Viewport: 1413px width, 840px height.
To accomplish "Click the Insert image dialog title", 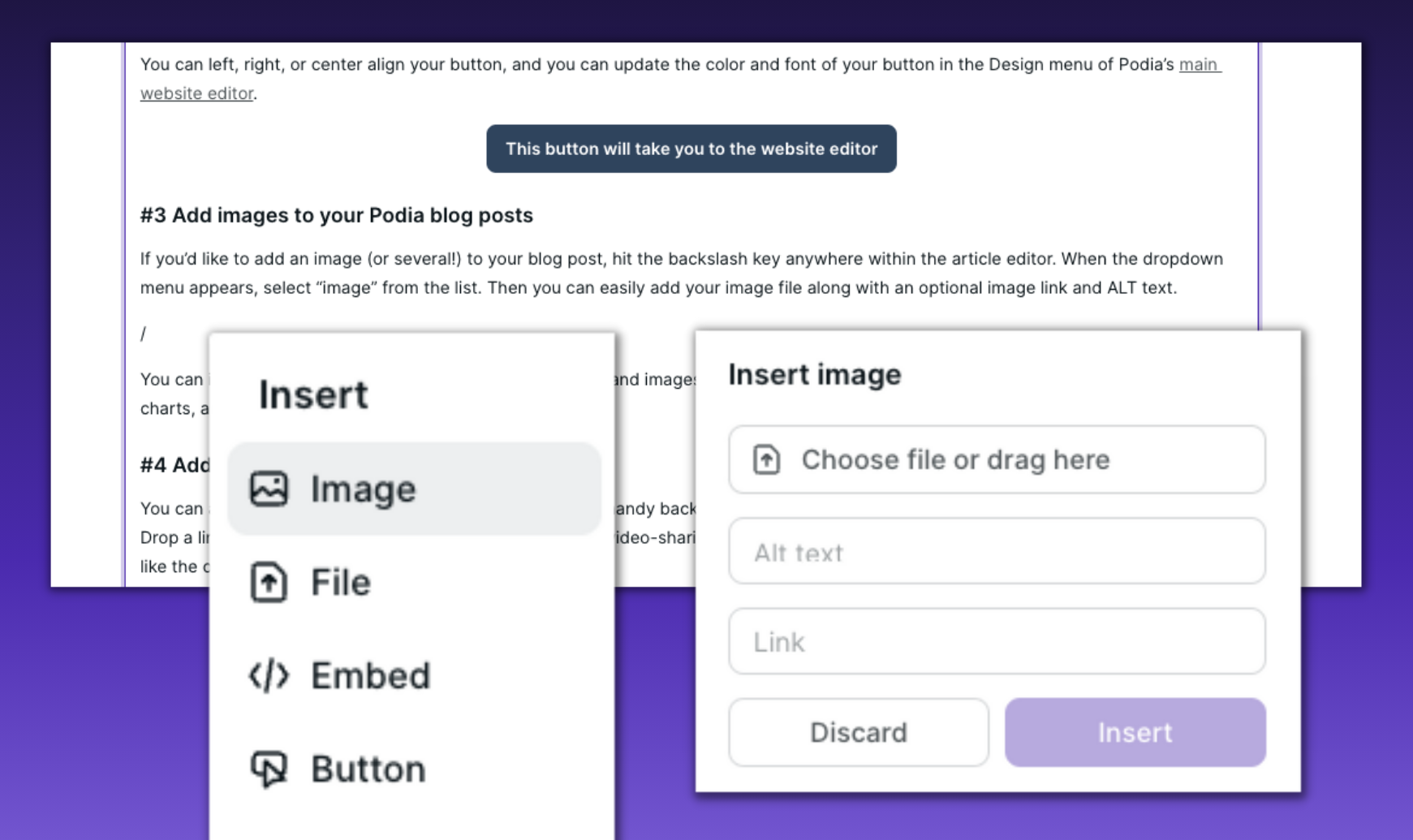I will 814,374.
